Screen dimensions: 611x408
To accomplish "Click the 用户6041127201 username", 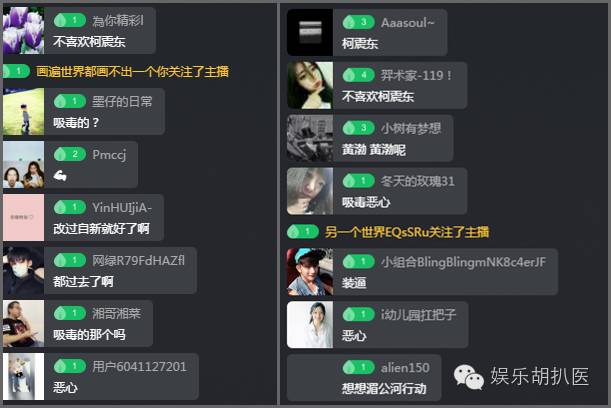I will coord(139,367).
